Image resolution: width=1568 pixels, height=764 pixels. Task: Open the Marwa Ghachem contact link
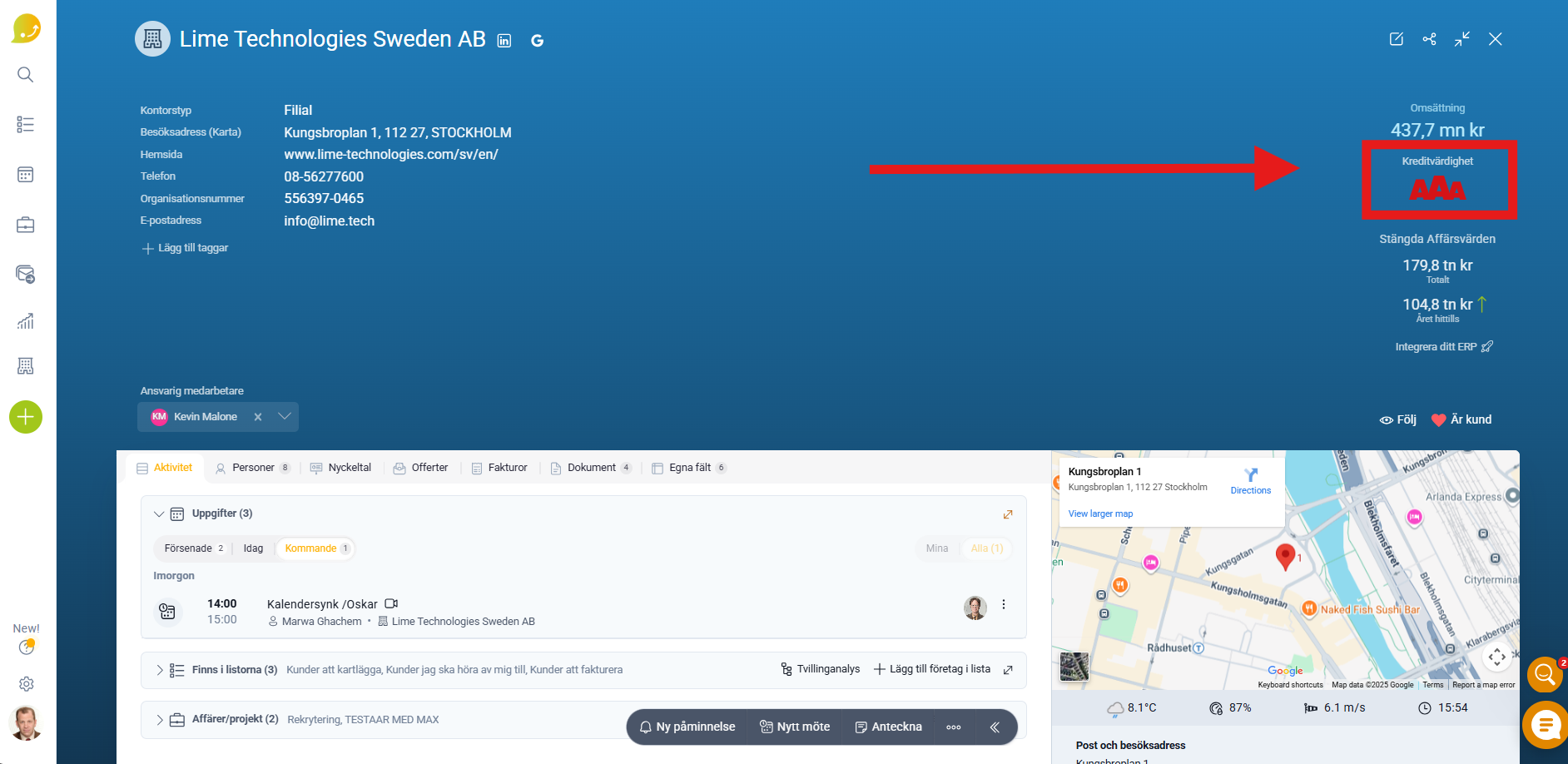coord(322,622)
